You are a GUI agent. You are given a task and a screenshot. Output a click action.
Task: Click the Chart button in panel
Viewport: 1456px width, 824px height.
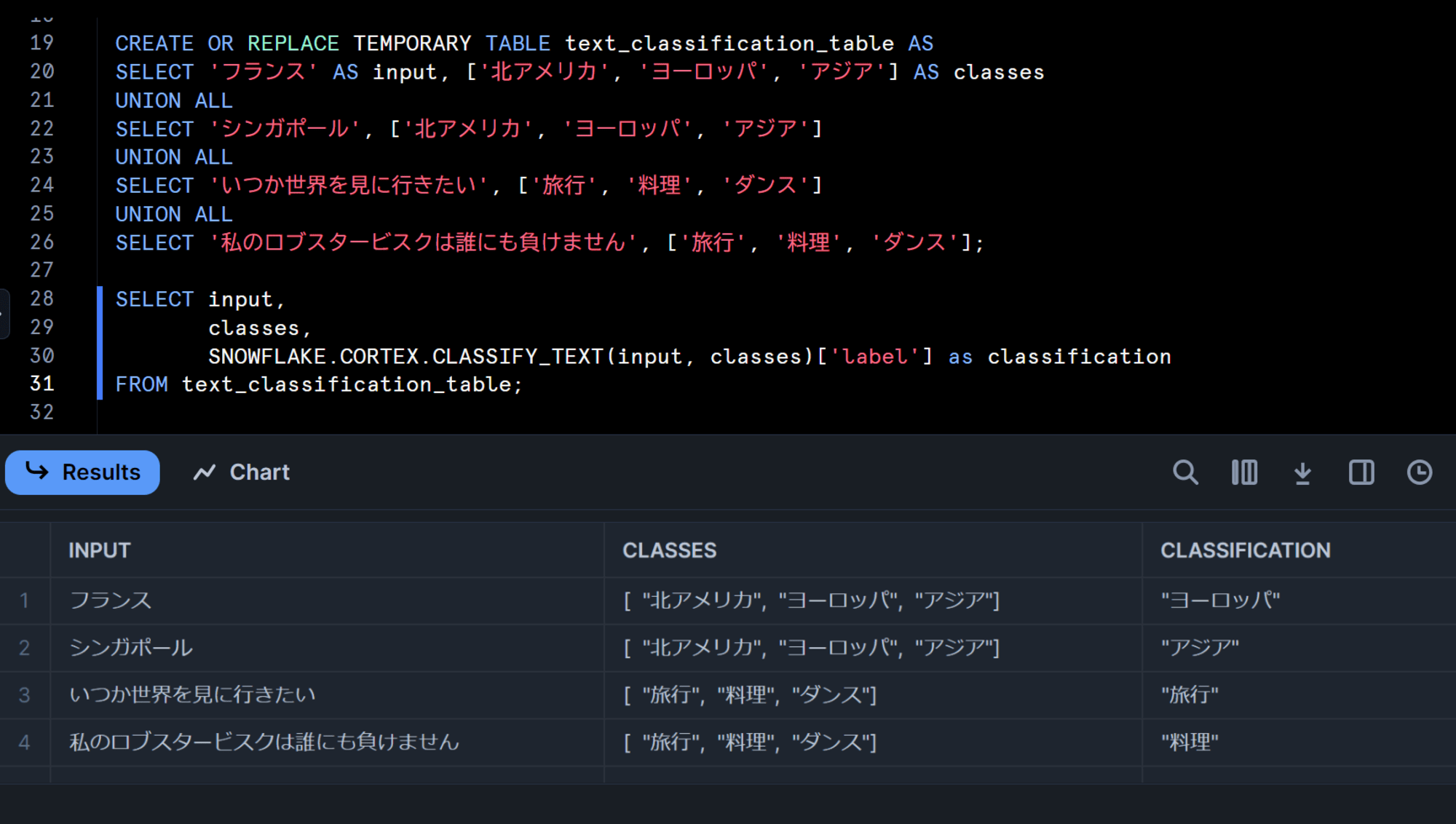pyautogui.click(x=240, y=472)
